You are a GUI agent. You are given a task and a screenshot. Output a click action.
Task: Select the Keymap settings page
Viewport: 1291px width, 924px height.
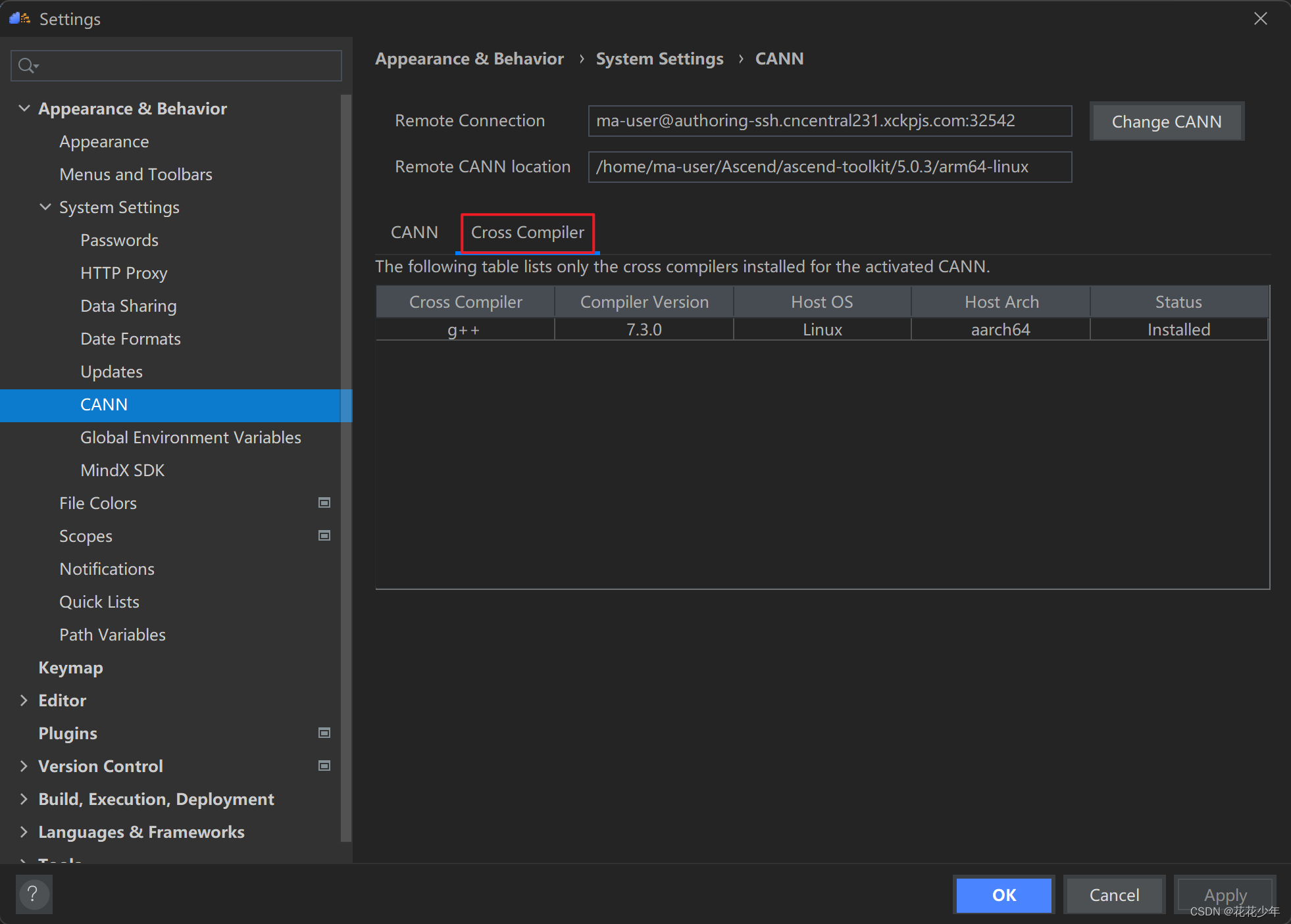coord(70,668)
